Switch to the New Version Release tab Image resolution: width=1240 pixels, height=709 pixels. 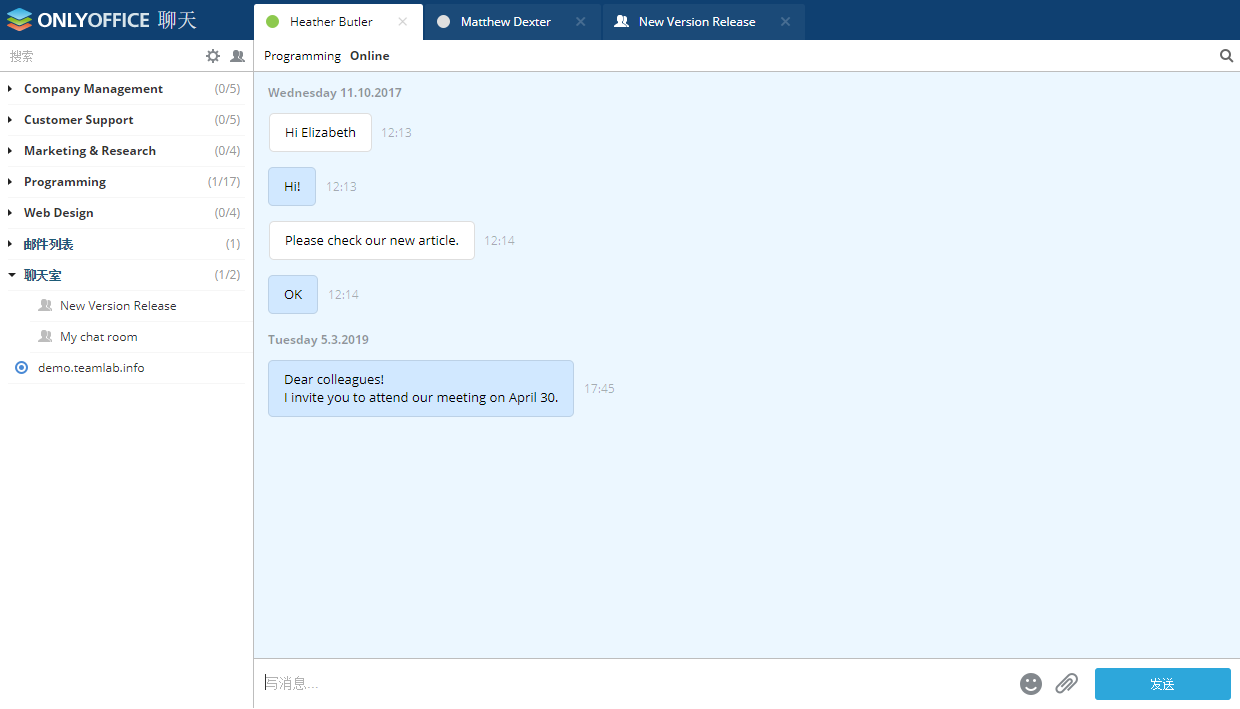696,21
